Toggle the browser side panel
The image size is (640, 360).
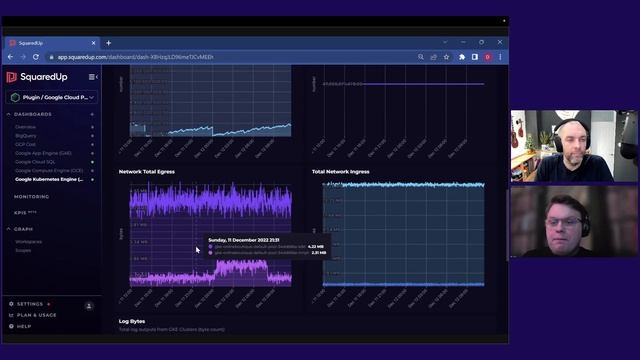(x=475, y=57)
